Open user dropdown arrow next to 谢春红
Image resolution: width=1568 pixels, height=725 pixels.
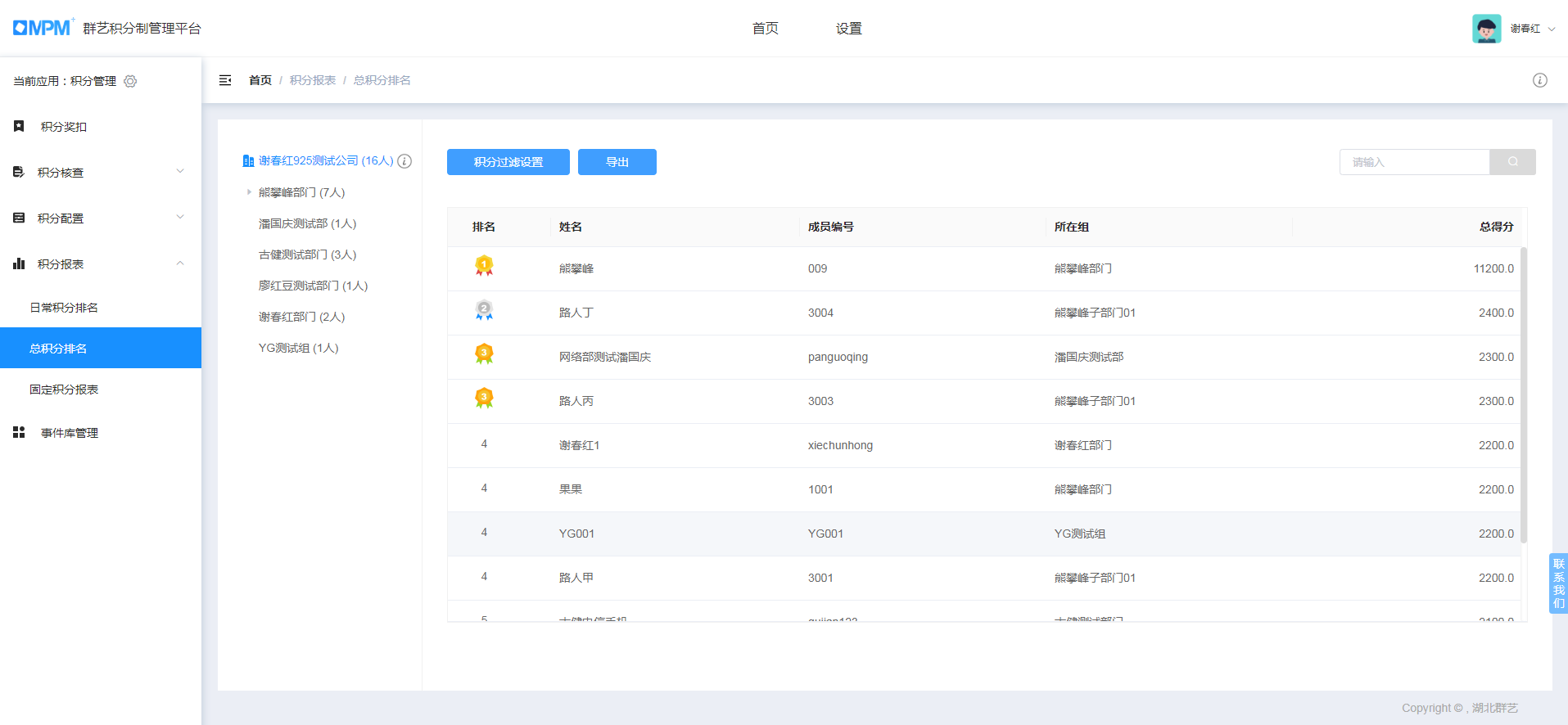[1552, 29]
